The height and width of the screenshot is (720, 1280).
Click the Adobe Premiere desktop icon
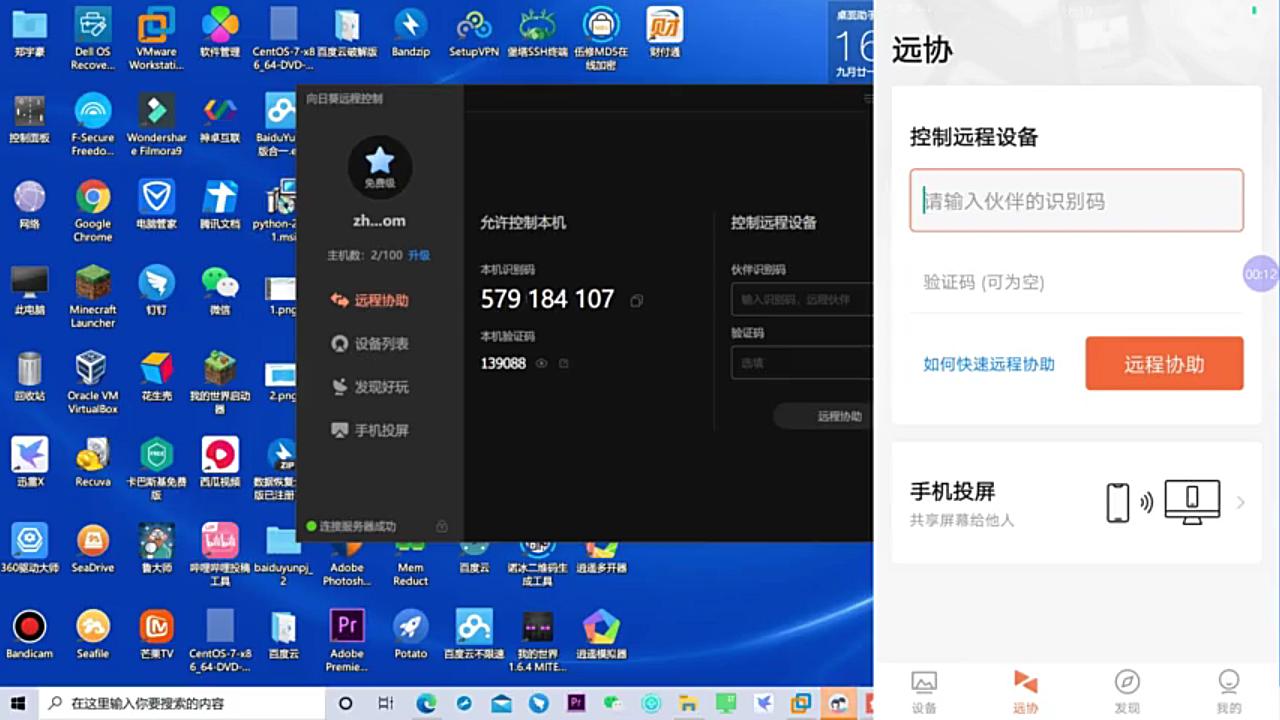pos(347,641)
